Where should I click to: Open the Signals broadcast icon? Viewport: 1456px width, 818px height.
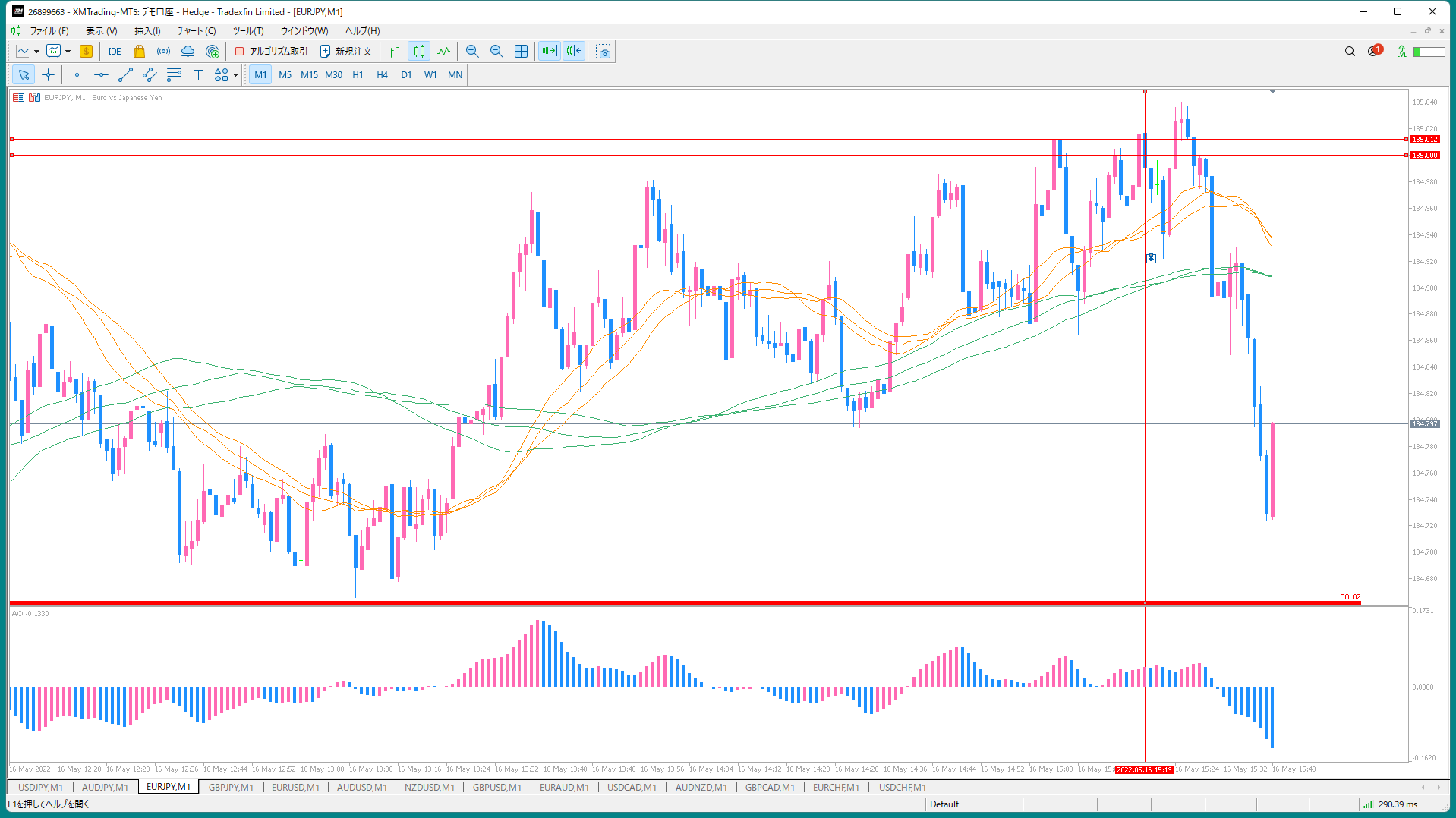pyautogui.click(x=163, y=52)
